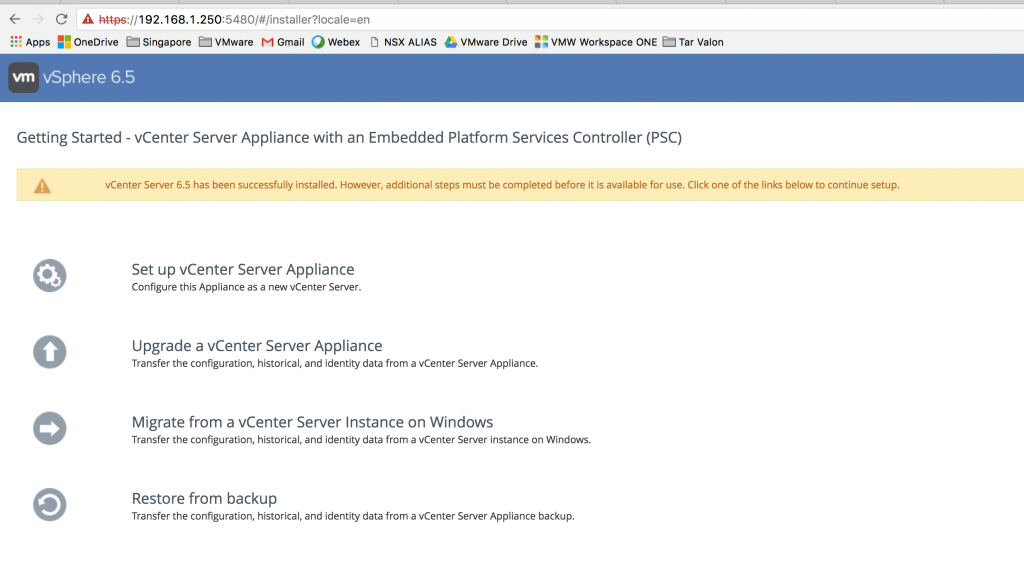Screen dimensions: 1024x581
Task: Click the browser reload button
Action: [62, 19]
